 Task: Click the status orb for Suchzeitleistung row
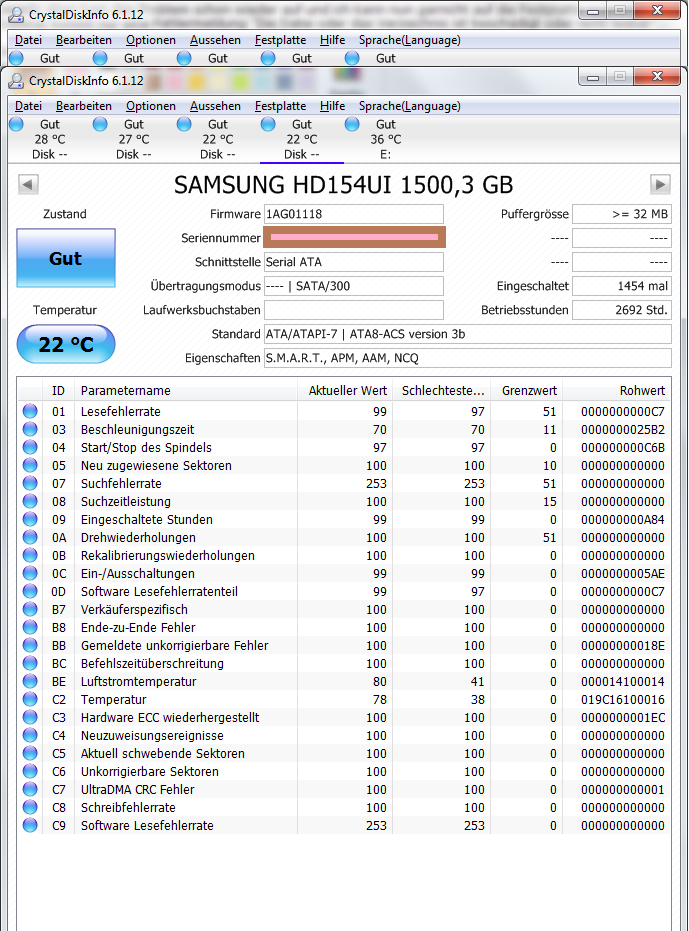click(x=30, y=501)
